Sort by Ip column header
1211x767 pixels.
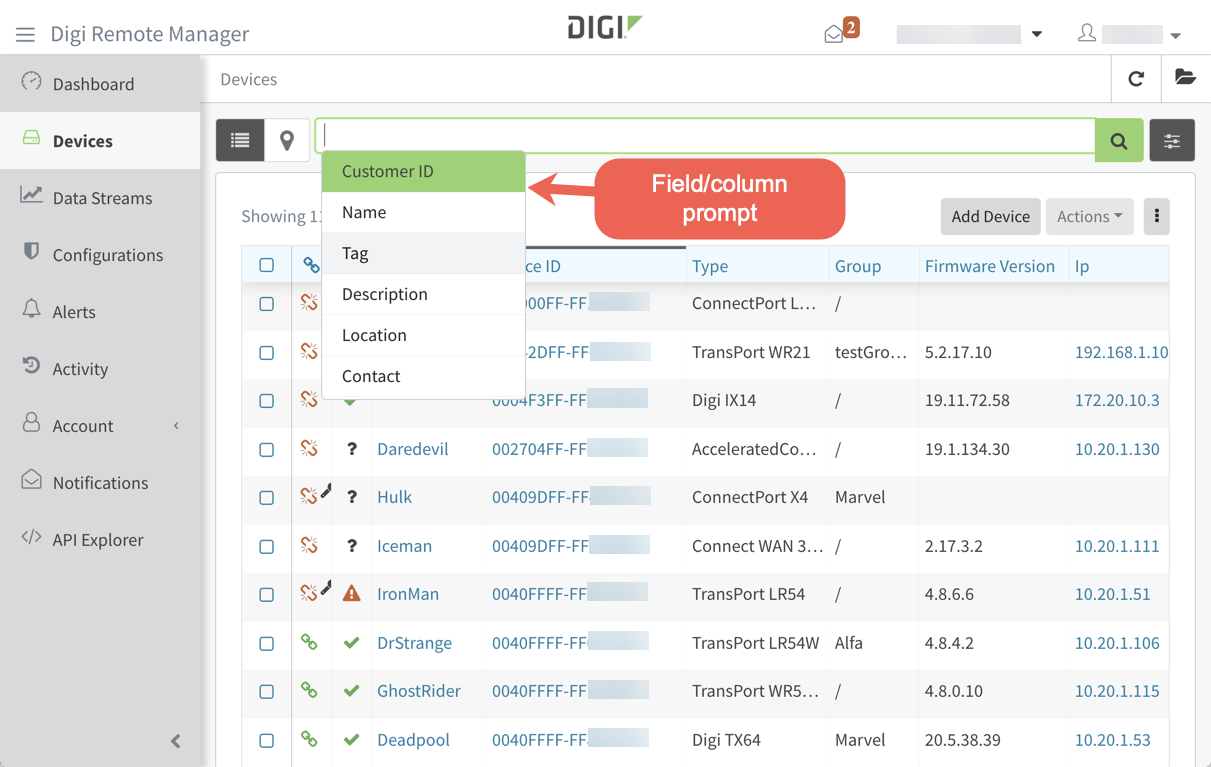[1082, 266]
